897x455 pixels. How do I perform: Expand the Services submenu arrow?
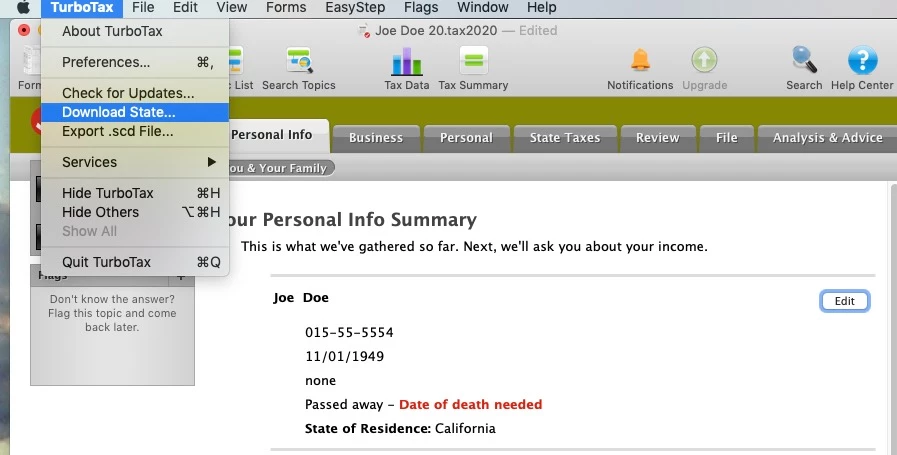(212, 162)
